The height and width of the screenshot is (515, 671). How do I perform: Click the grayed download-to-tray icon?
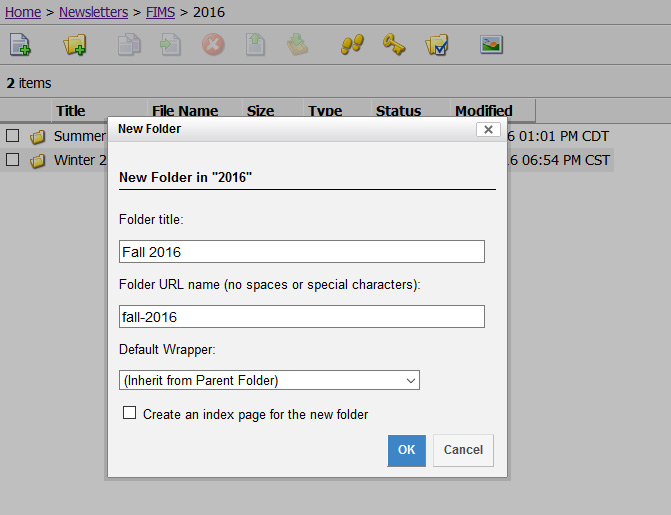[297, 45]
